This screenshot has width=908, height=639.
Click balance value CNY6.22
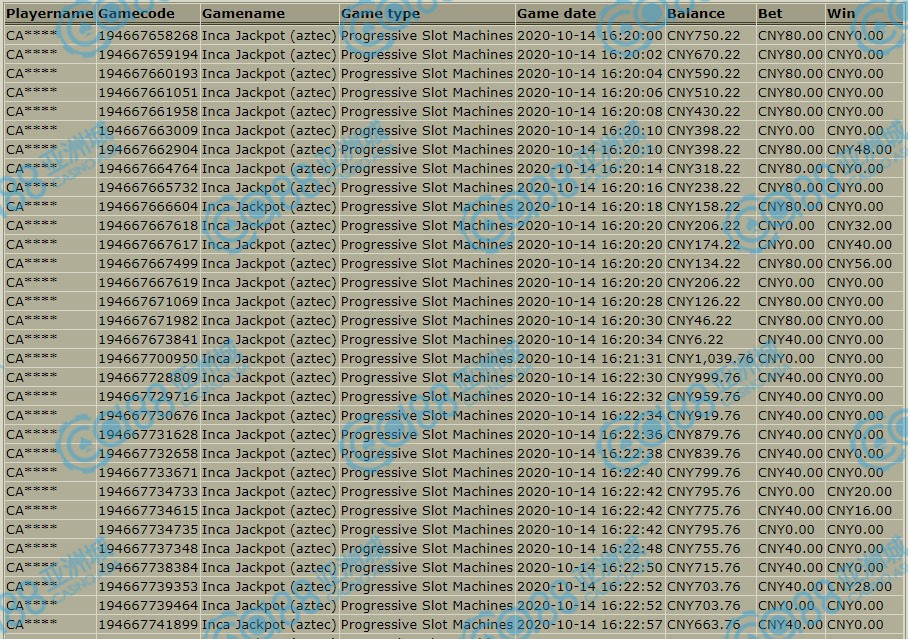(695, 339)
